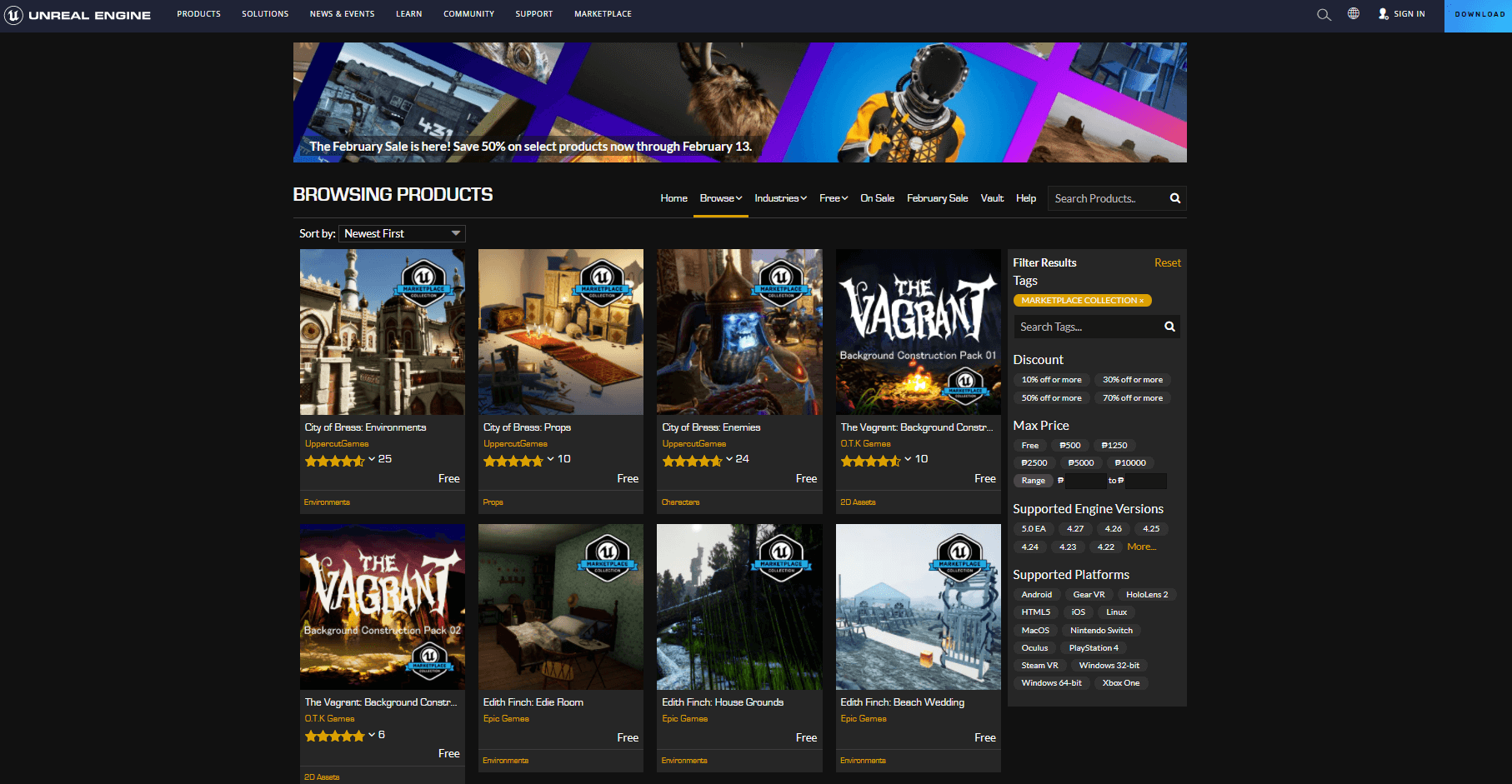Expand the Browse menu
Viewport: 1512px width, 784px height.
coord(721,198)
